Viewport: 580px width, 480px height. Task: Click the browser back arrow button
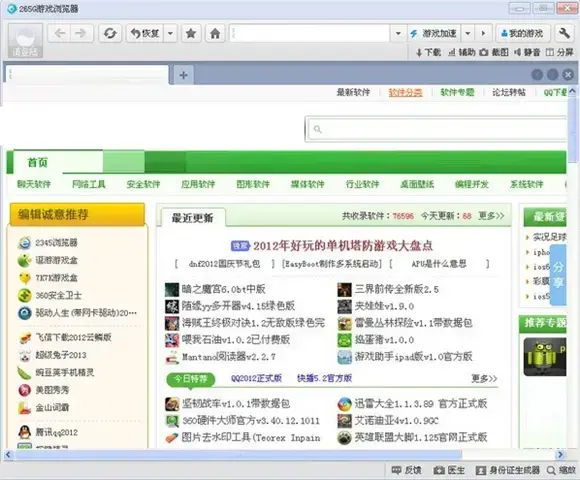[x=60, y=34]
